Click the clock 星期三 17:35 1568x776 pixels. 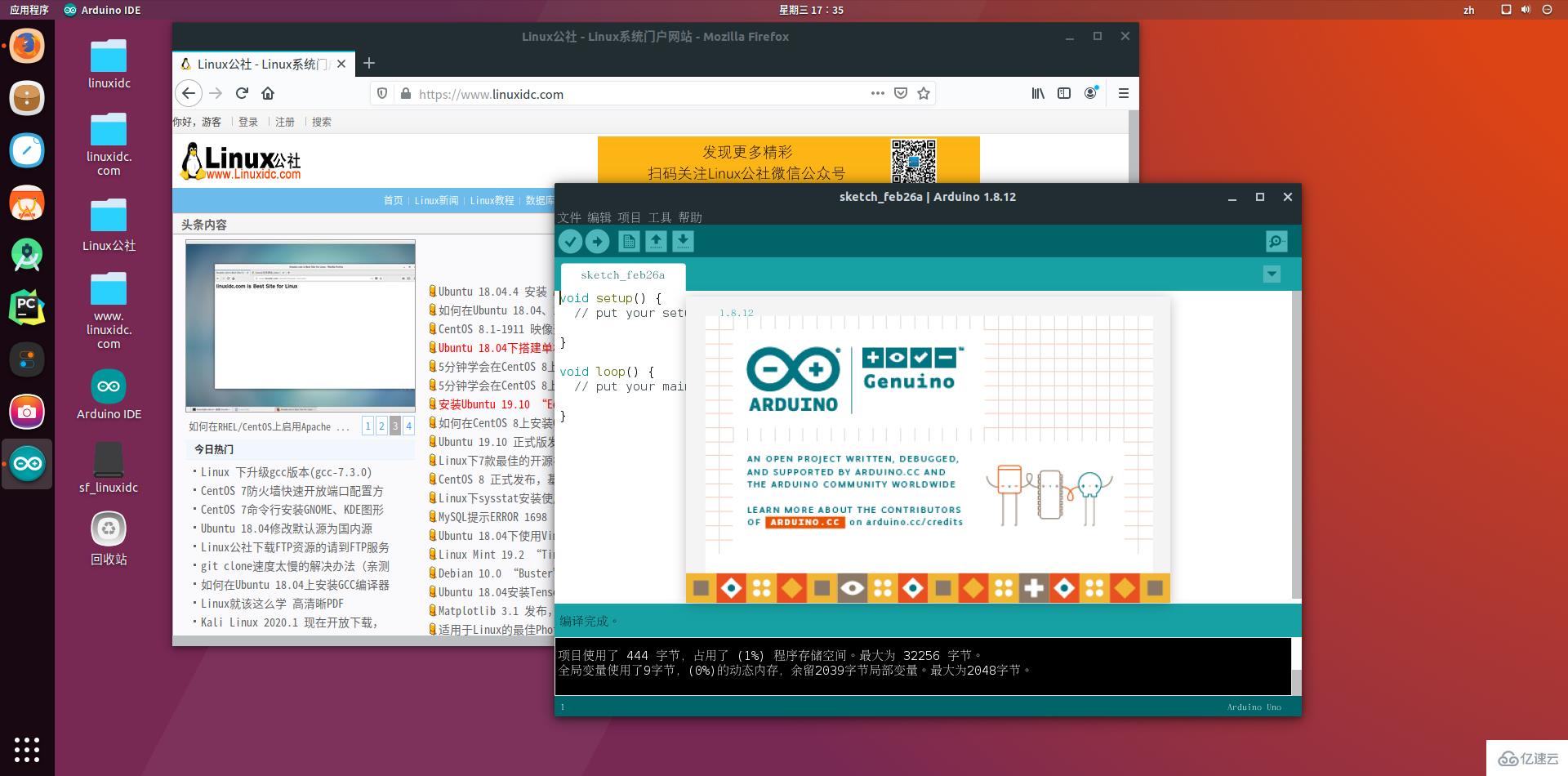811,10
